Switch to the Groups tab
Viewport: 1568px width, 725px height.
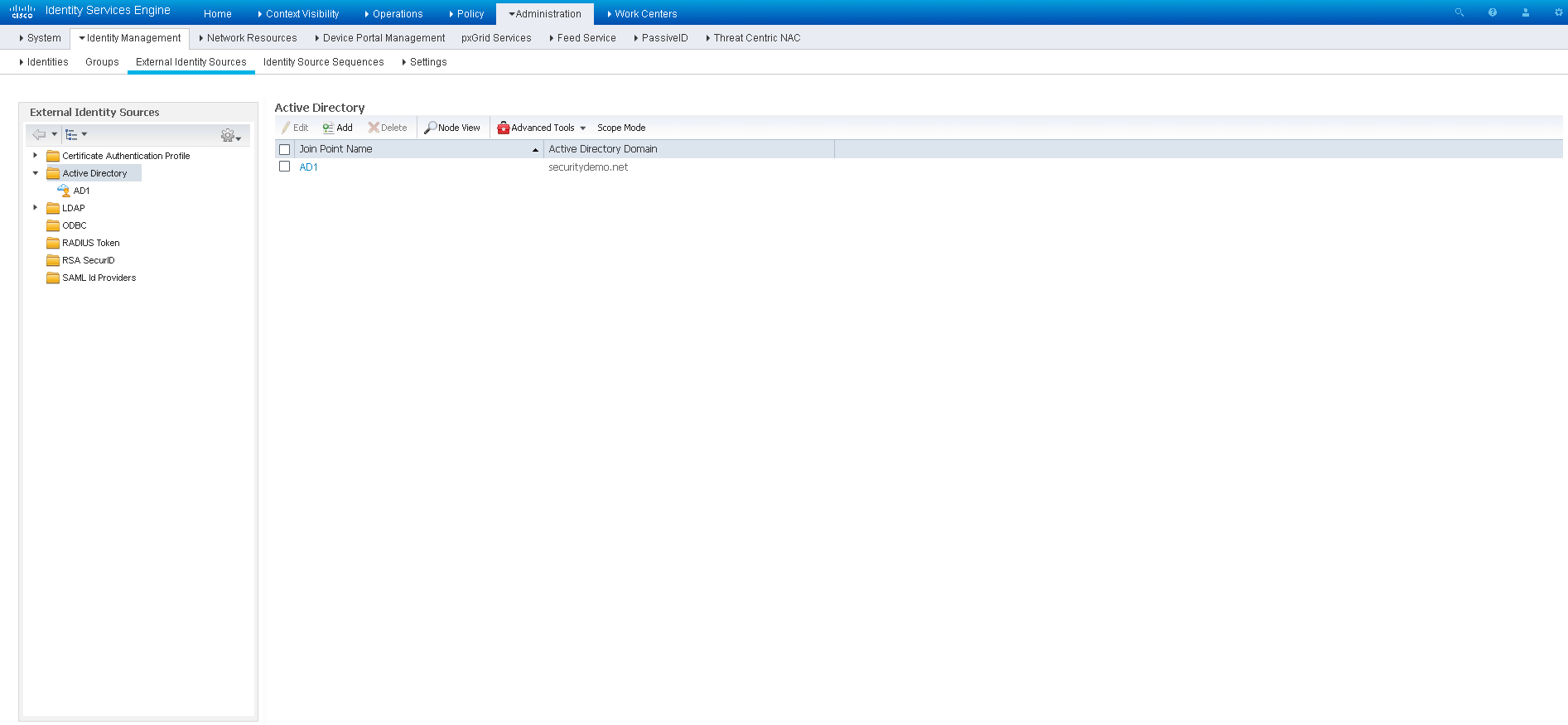[102, 62]
